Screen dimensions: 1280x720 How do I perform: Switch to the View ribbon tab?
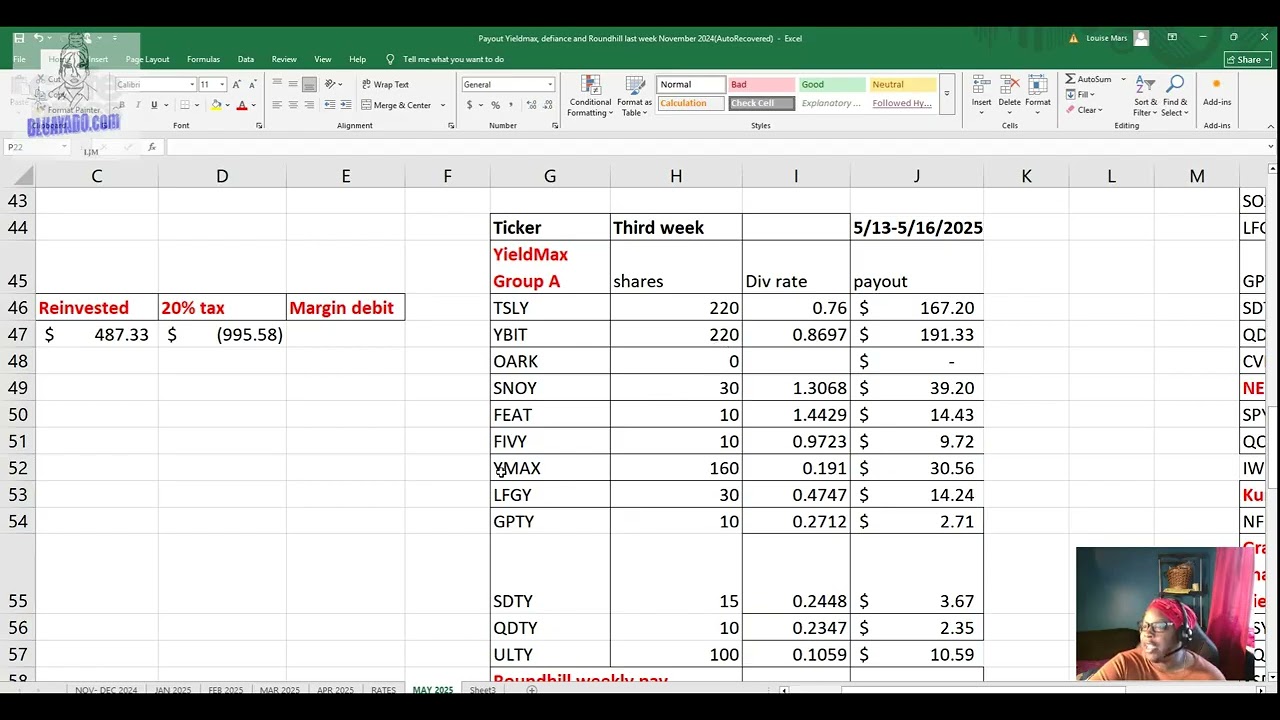pos(323,59)
